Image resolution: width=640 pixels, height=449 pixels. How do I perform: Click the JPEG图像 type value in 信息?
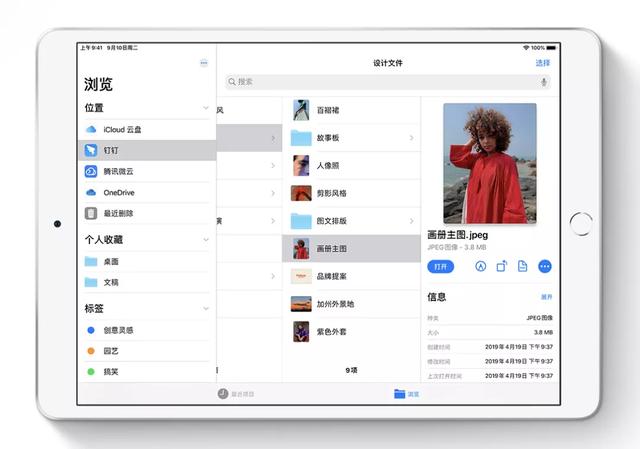540,318
